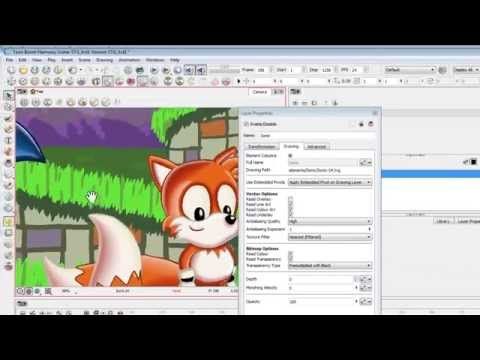Toggle the Read Transparency checkbox
Image resolution: width=480 pixels, height=360 pixels.
(290, 259)
